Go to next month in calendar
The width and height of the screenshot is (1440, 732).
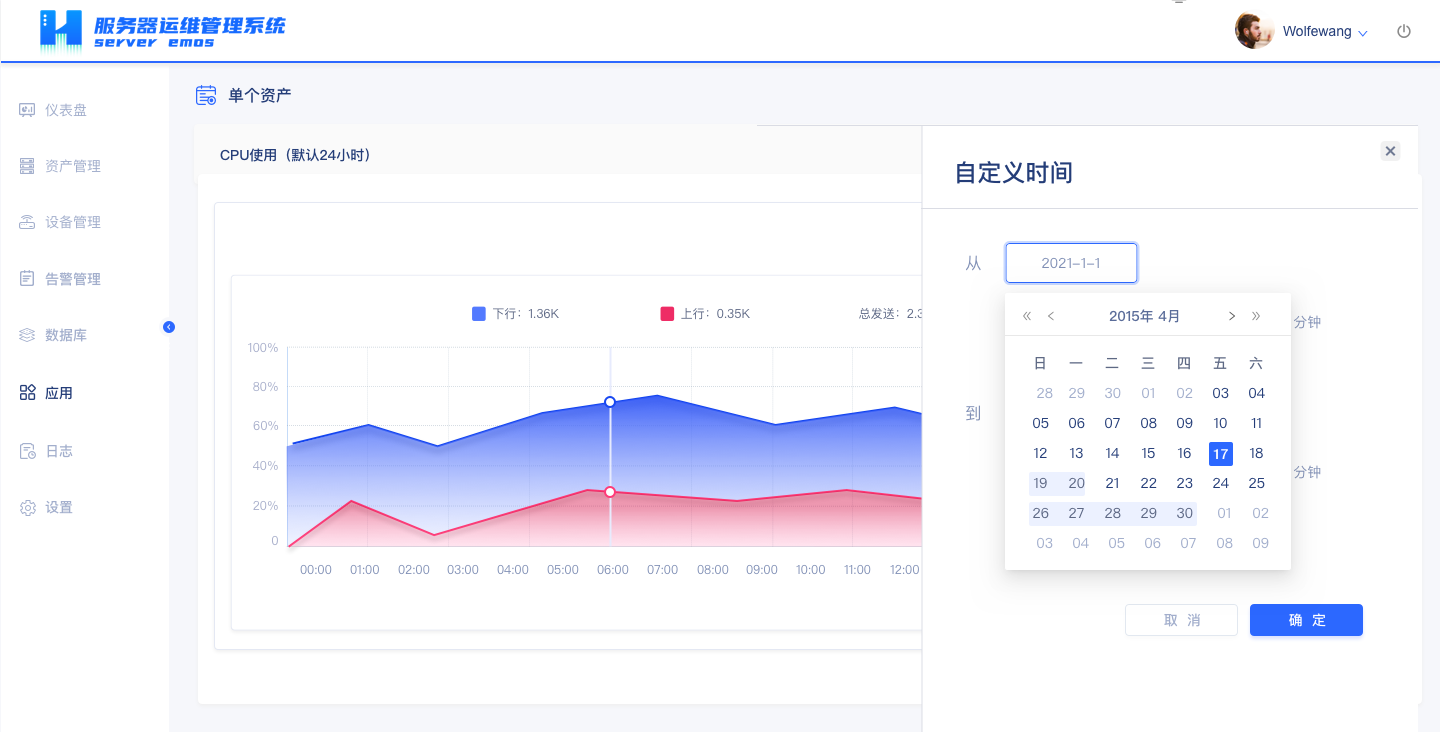point(1232,316)
